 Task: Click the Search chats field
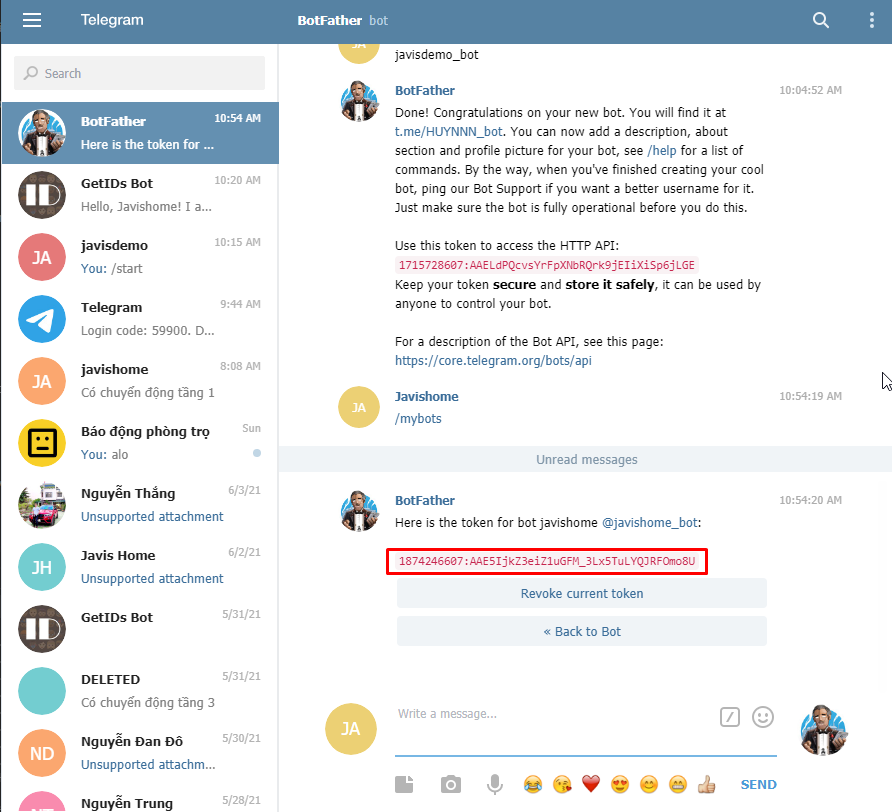tap(139, 73)
